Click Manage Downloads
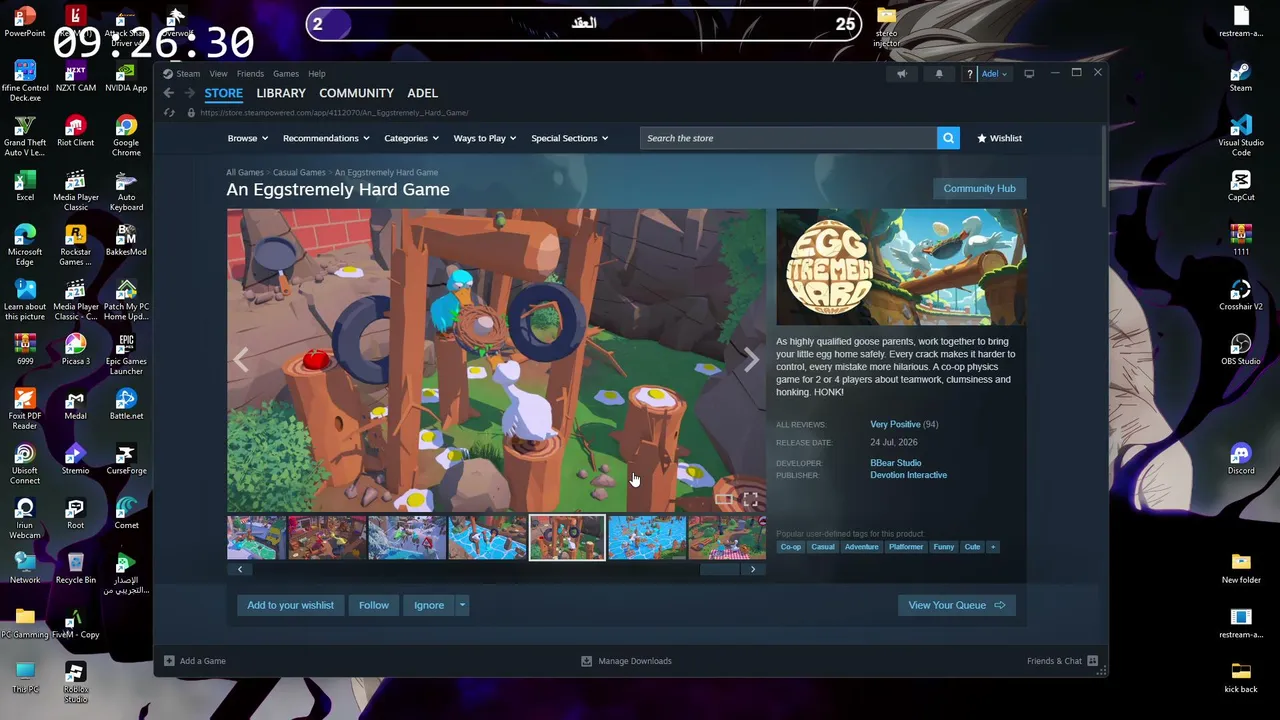This screenshot has height=720, width=1280. (627, 661)
